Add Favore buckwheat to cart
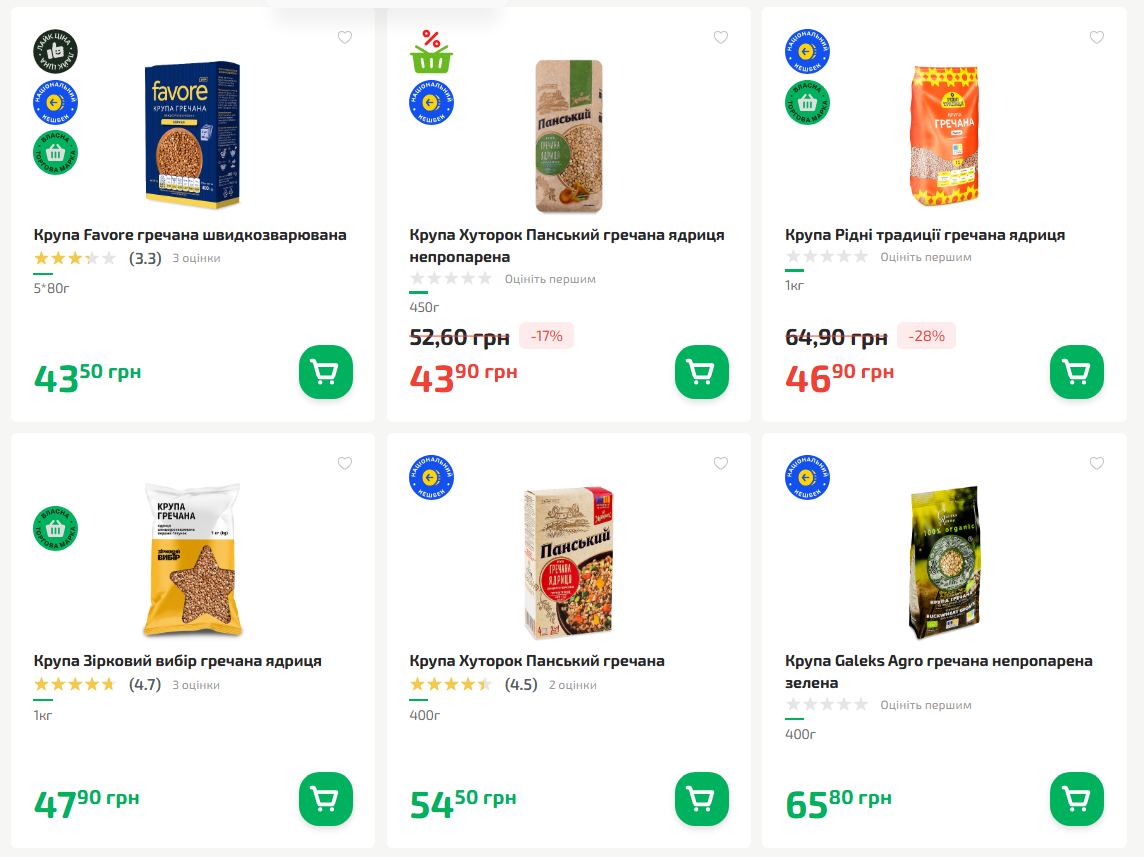This screenshot has height=857, width=1144. point(326,372)
